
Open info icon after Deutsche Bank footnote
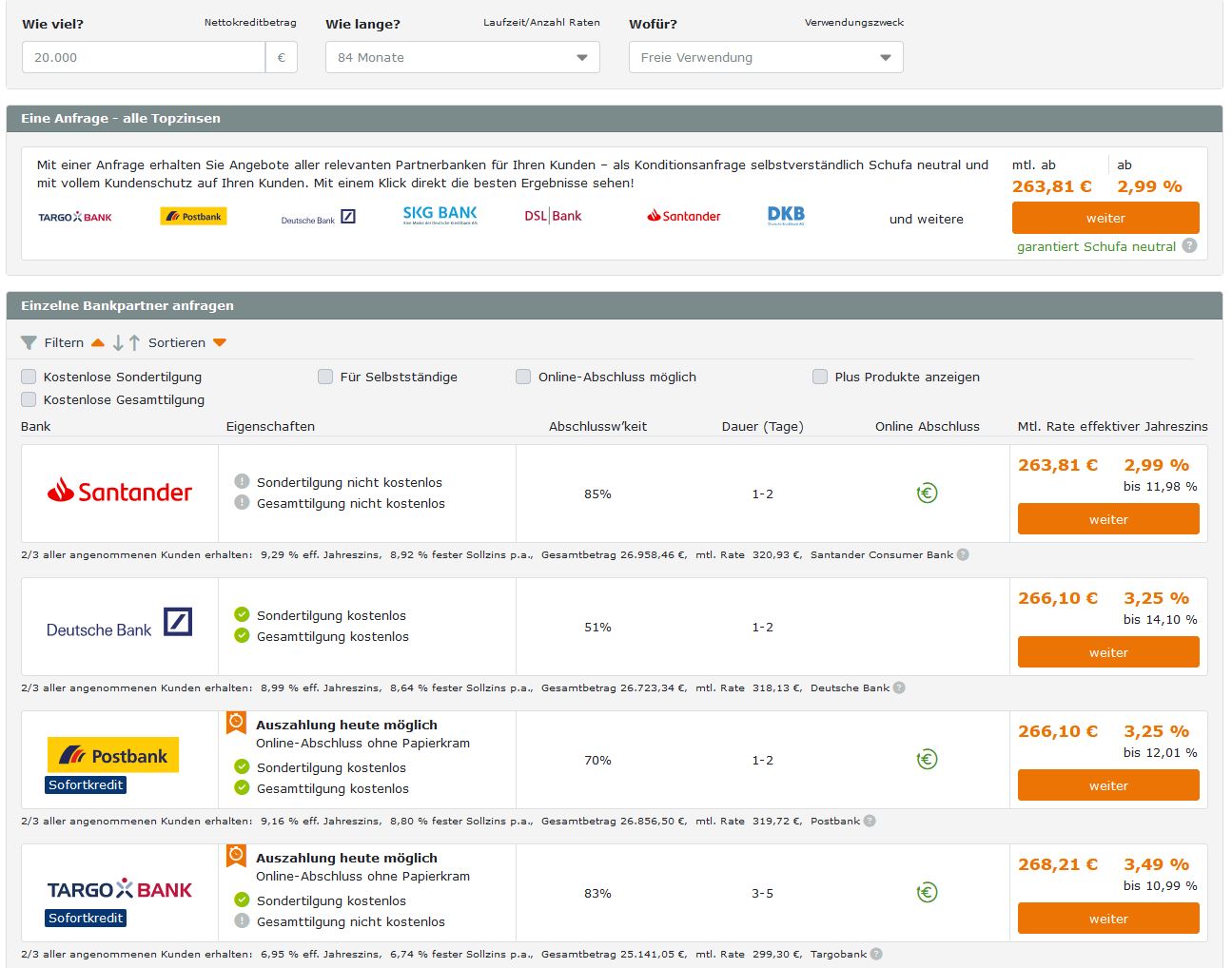[x=899, y=687]
